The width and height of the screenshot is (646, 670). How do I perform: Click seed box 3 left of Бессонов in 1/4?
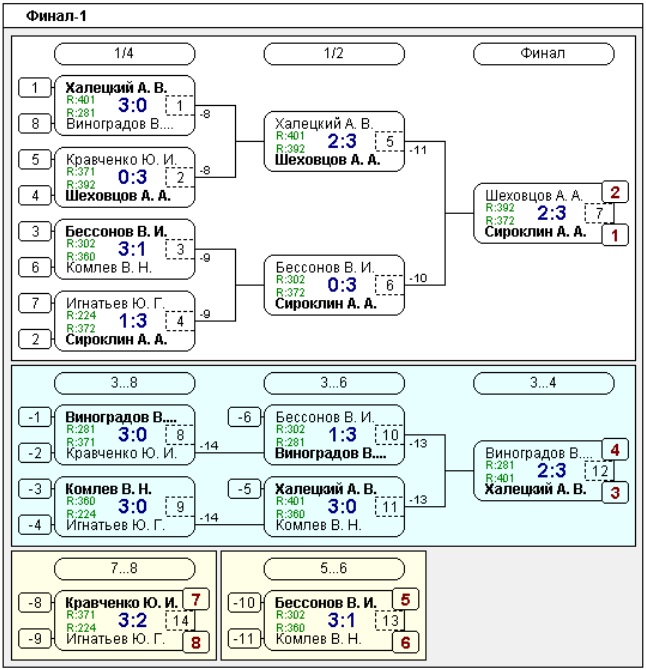coord(35,231)
